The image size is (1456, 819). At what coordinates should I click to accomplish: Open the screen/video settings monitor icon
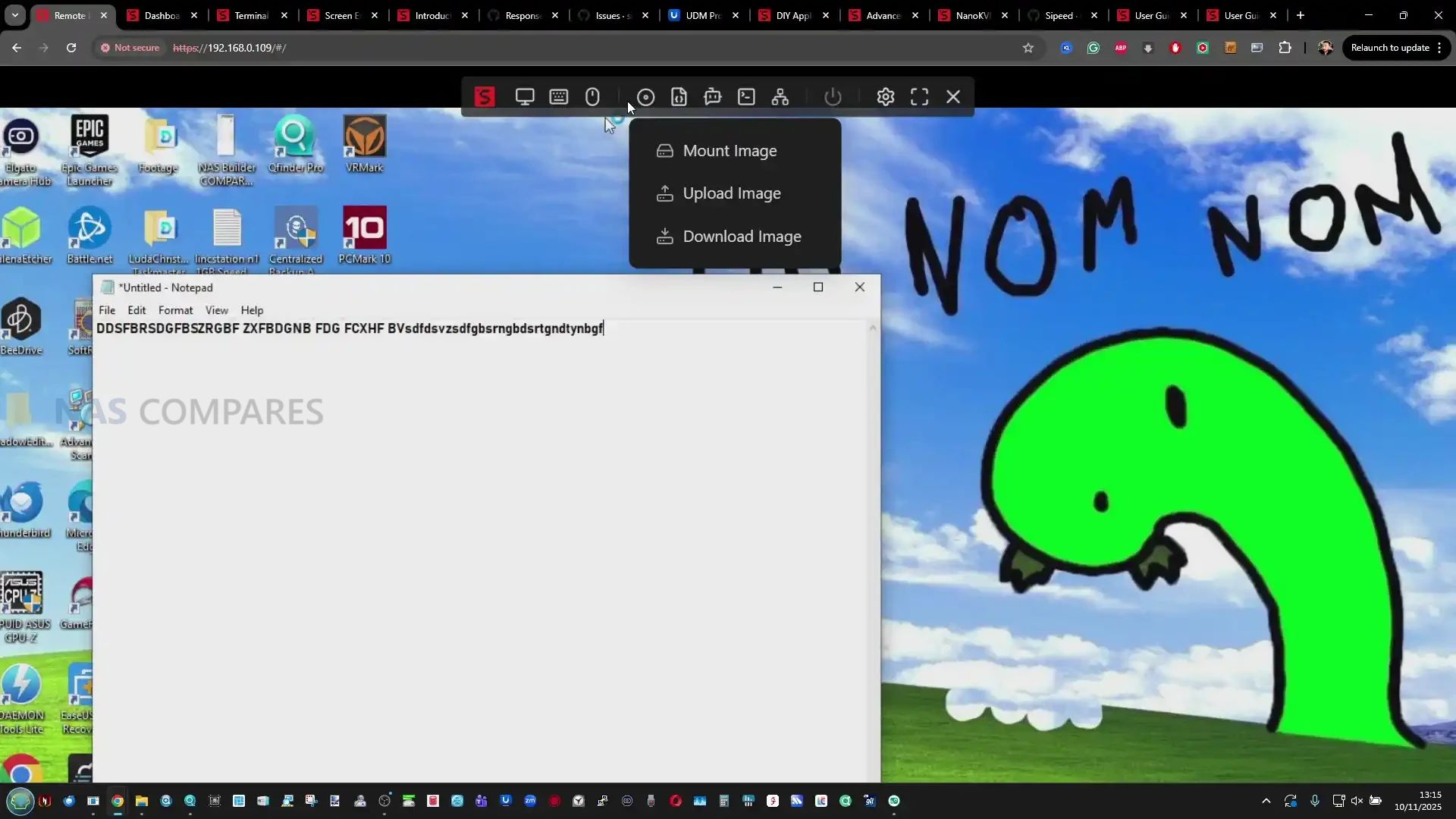click(525, 97)
